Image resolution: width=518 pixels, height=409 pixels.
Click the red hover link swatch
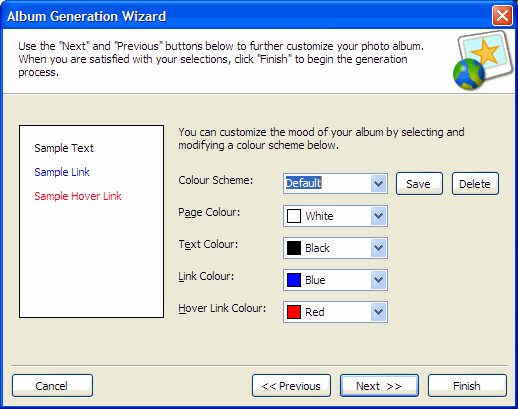pyautogui.click(x=294, y=312)
